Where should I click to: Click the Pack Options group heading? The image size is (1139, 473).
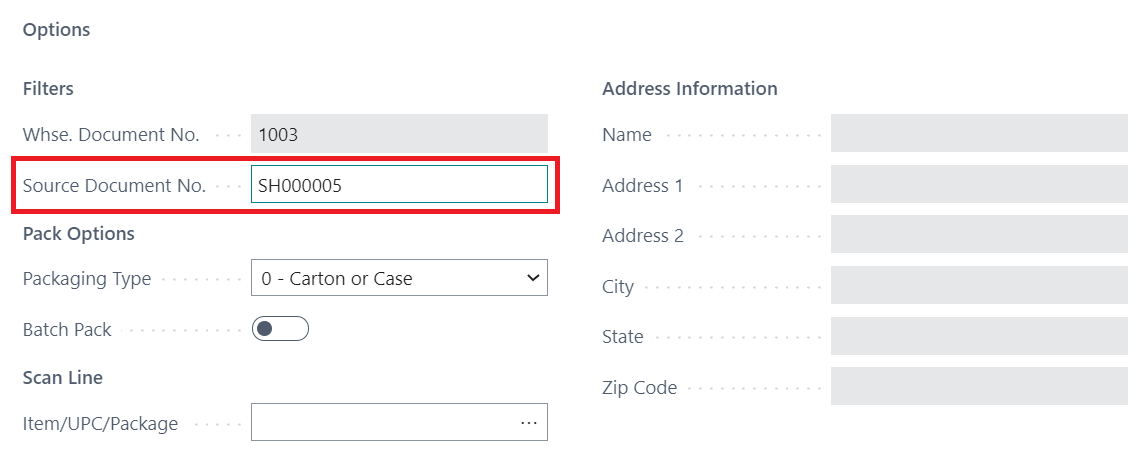[x=78, y=234]
